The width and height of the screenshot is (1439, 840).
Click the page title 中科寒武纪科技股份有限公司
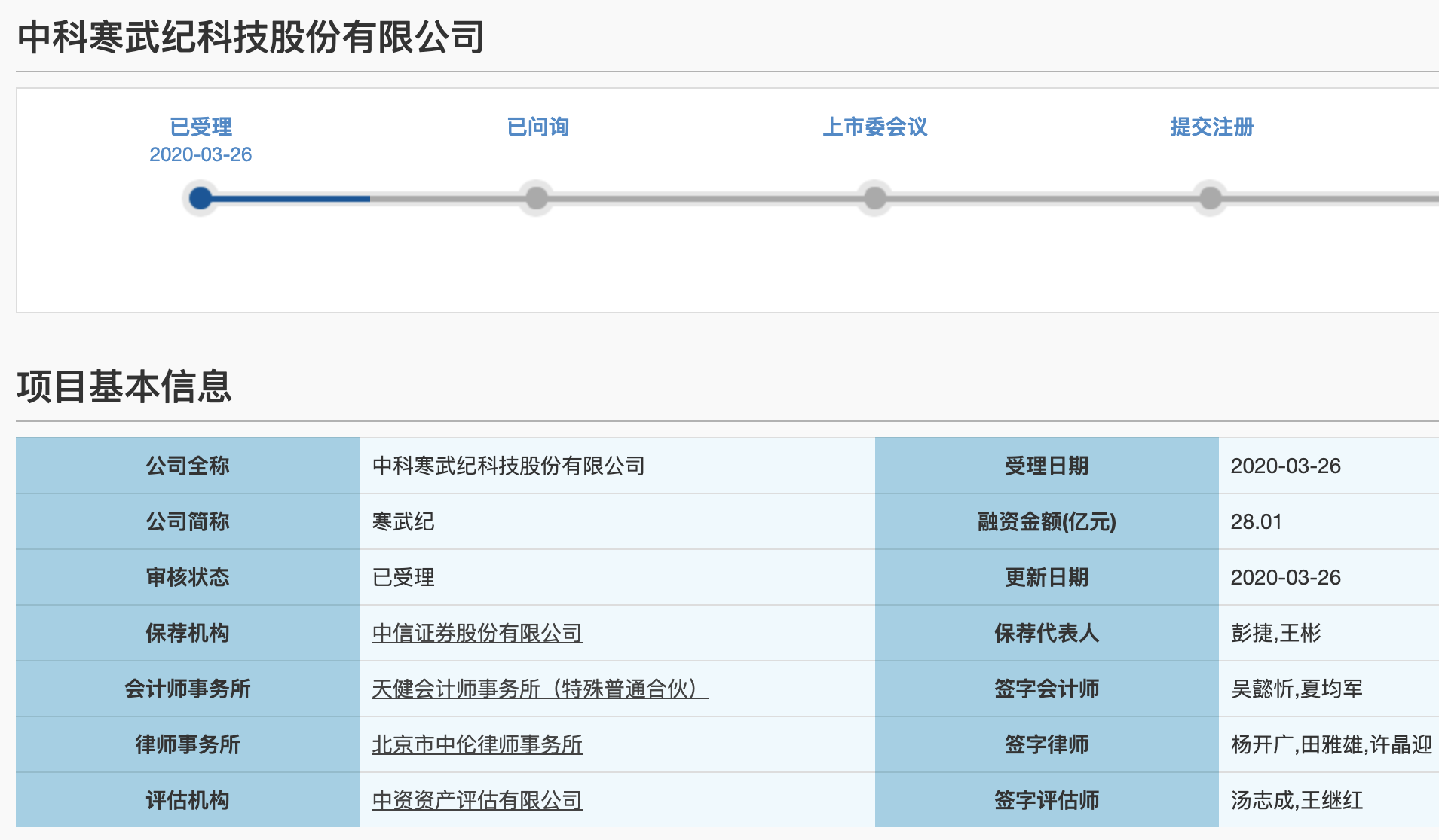click(250, 38)
